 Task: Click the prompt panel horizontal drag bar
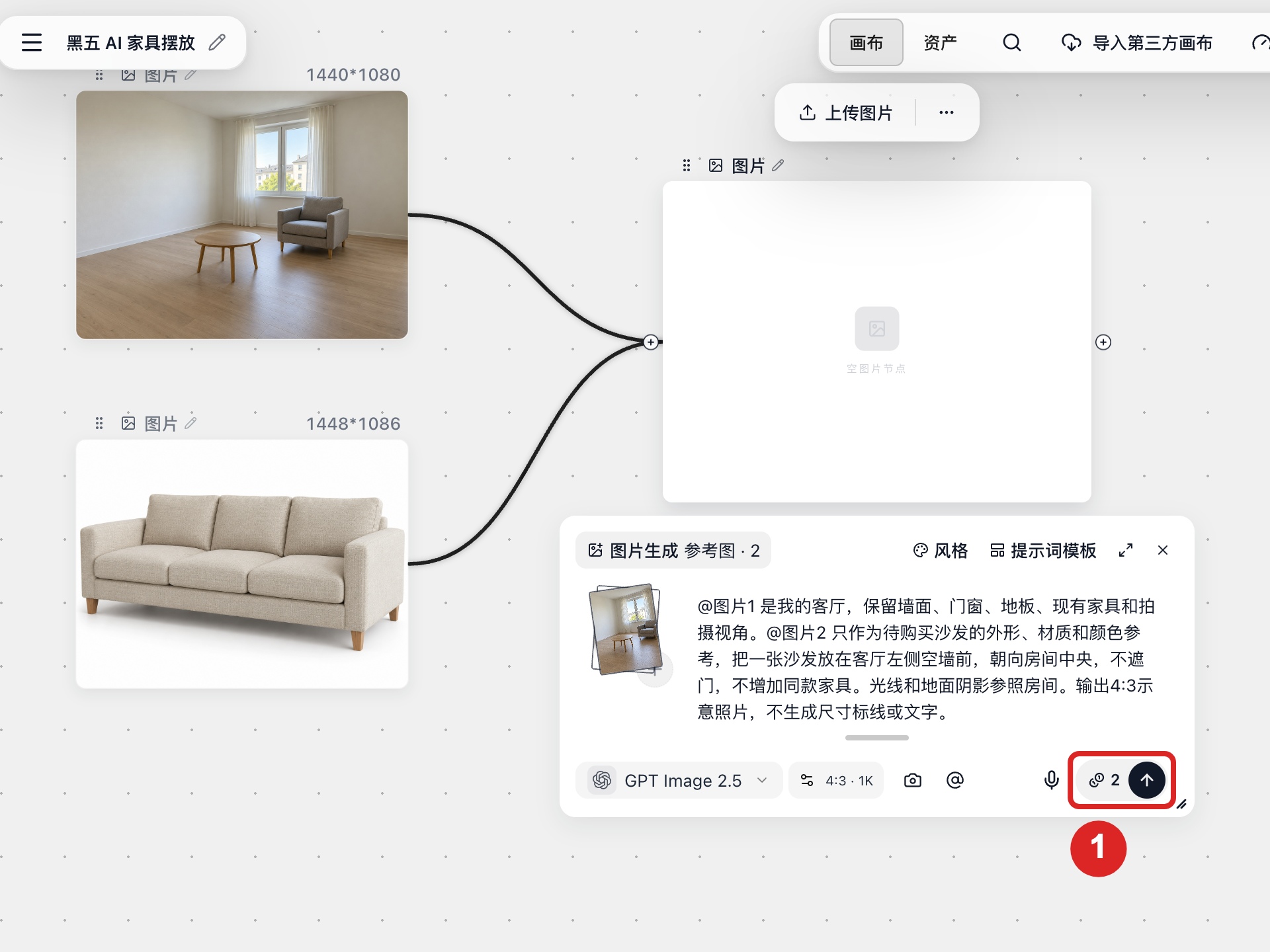876,737
